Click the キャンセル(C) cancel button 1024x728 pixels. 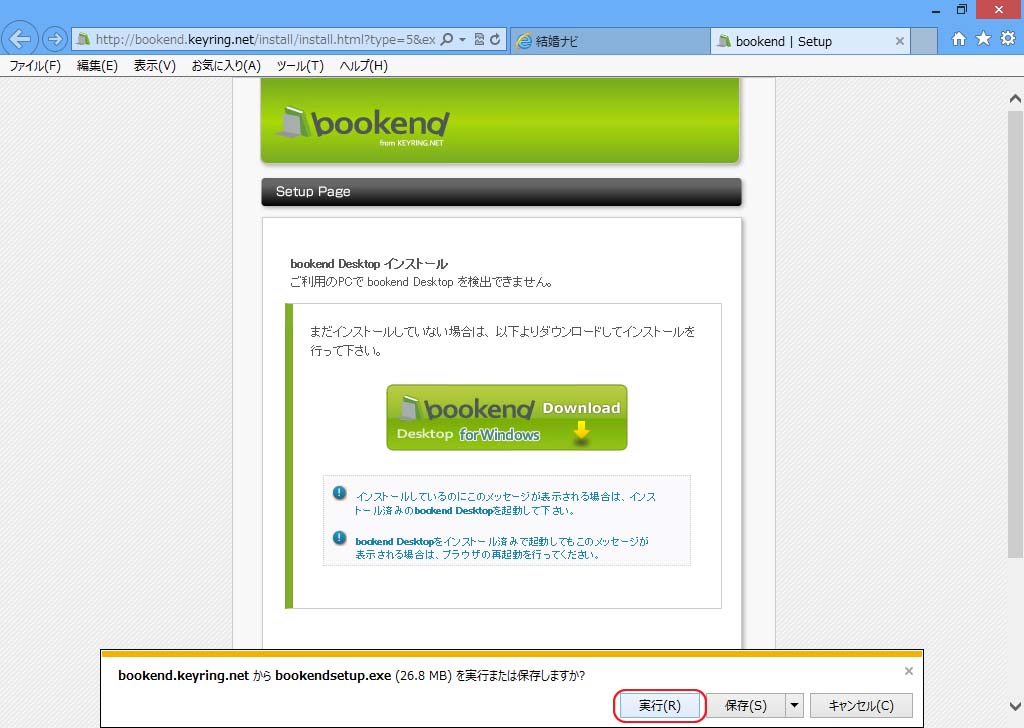(860, 705)
